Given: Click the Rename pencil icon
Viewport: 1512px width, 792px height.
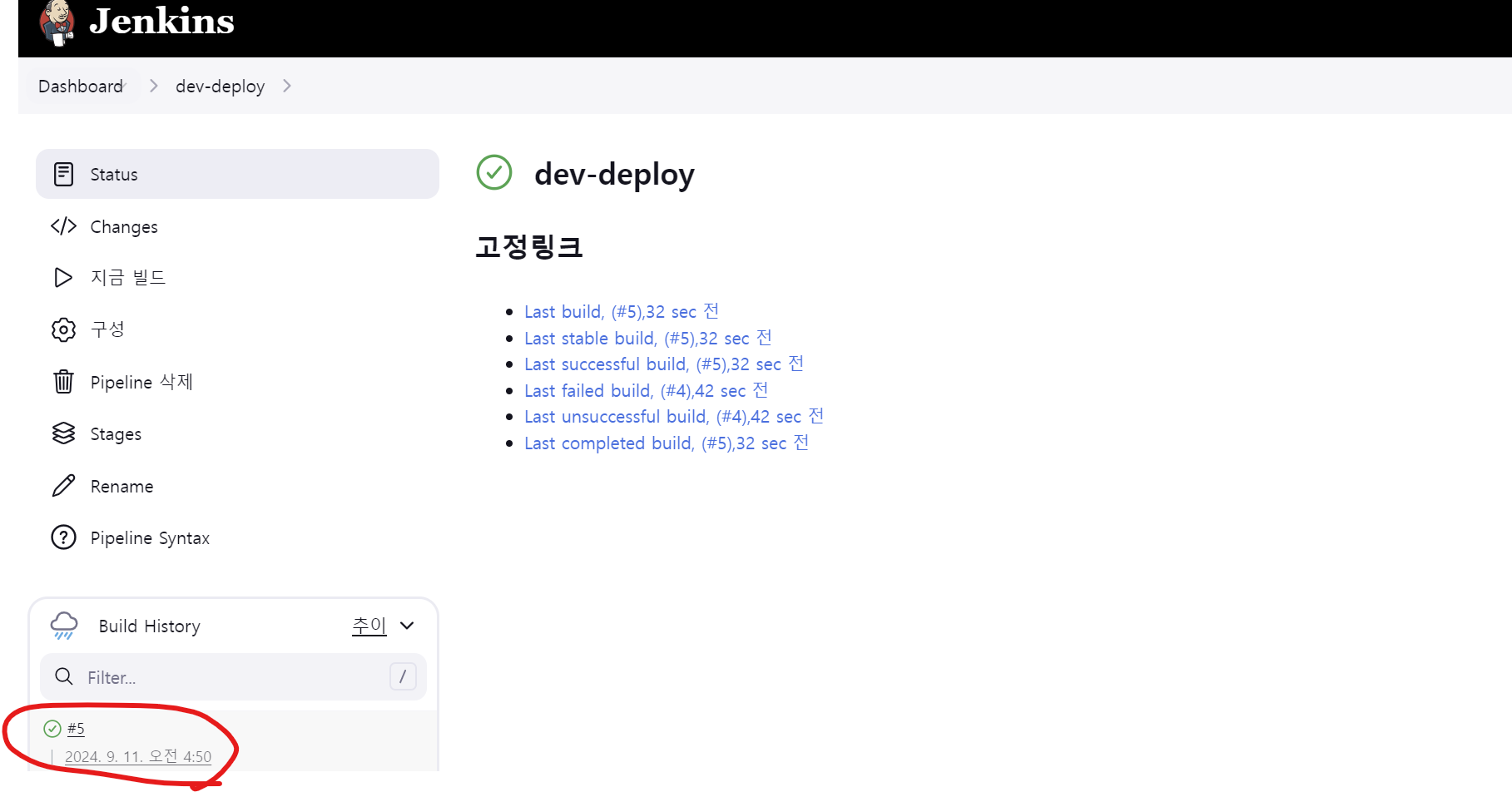Looking at the screenshot, I should (63, 486).
